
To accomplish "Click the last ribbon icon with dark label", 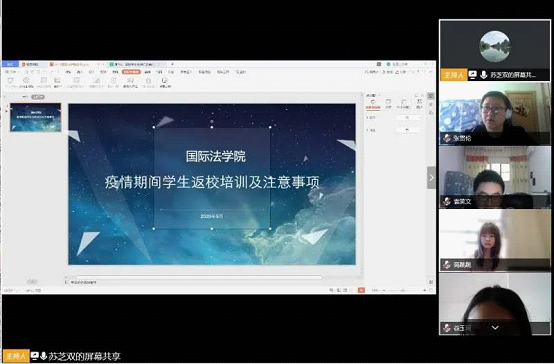I will click(x=164, y=83).
